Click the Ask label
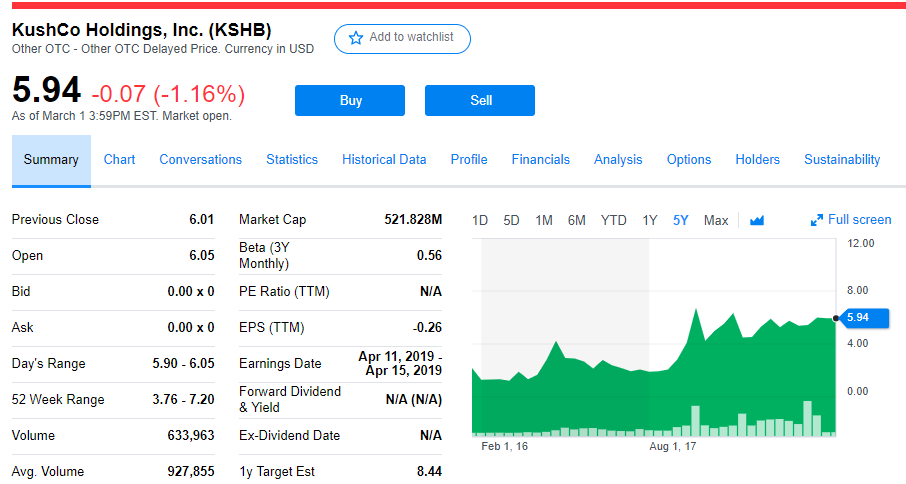906x484 pixels. click(x=23, y=327)
